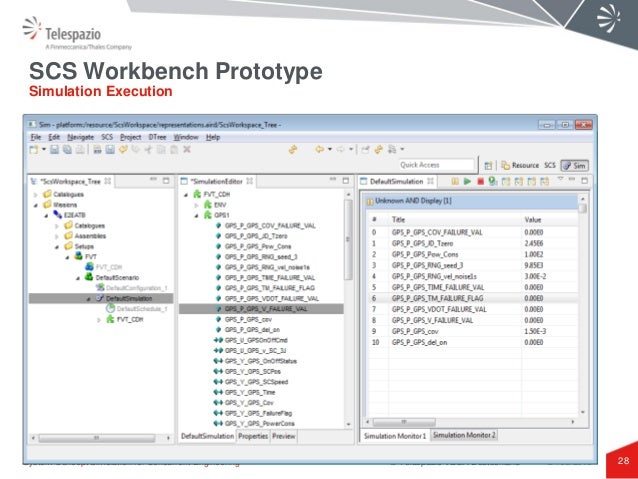This screenshot has height=479, width=638.
Task: Open the SCS menu
Action: click(x=107, y=137)
